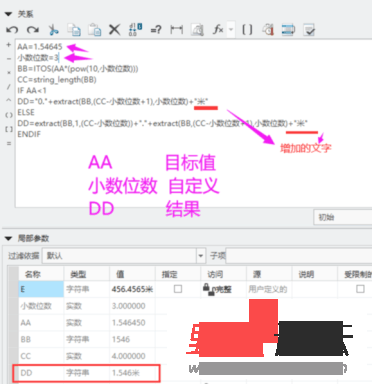Select the AA parameter name cell
372x384 pixels.
pos(41,322)
